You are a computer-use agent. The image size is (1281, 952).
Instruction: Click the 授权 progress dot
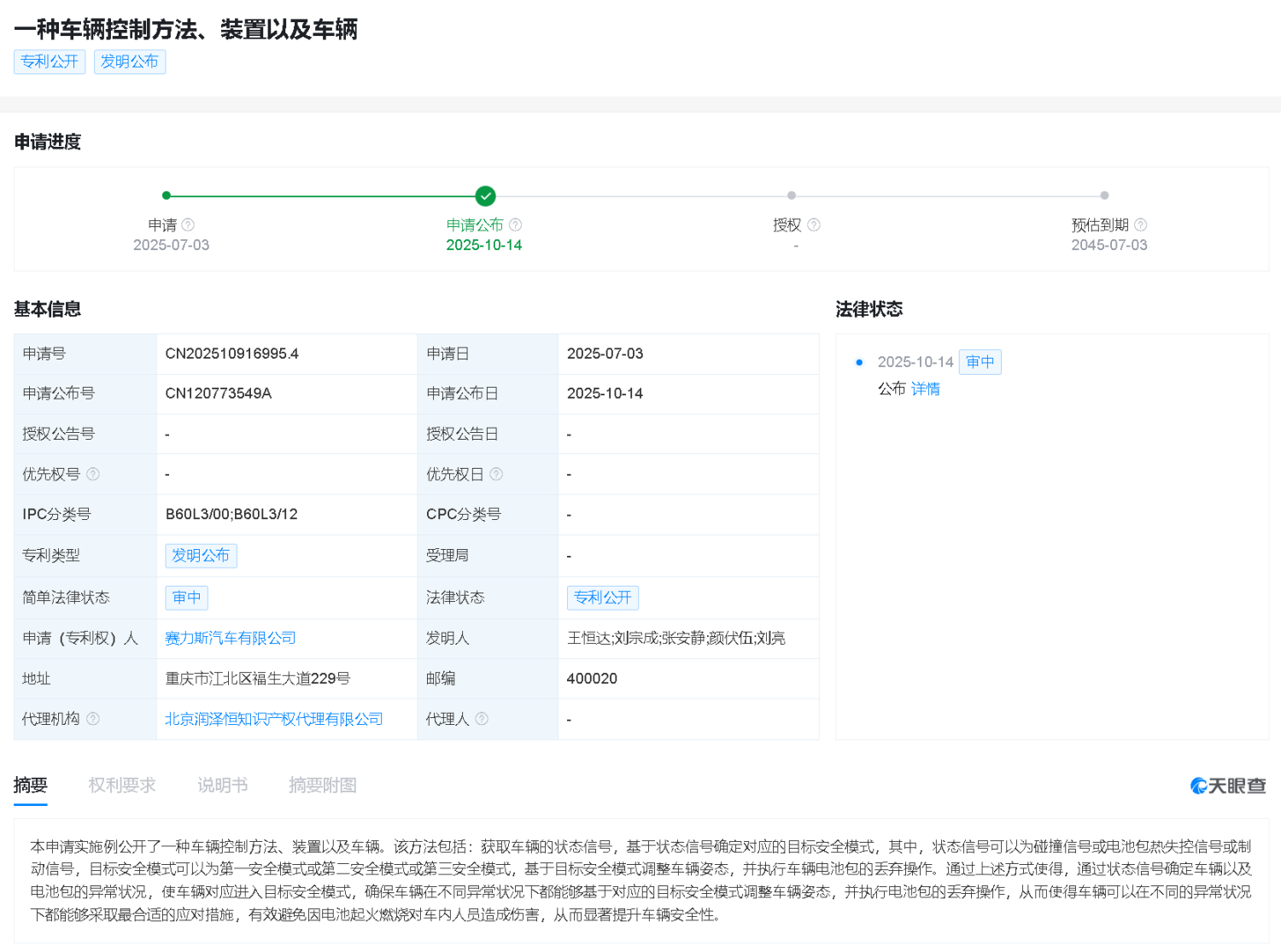point(792,196)
